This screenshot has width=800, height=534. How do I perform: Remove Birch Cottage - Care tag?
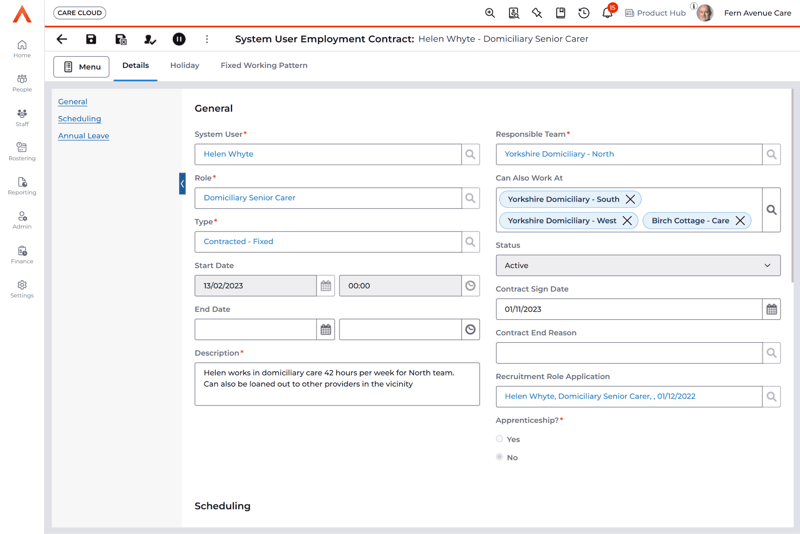point(740,221)
